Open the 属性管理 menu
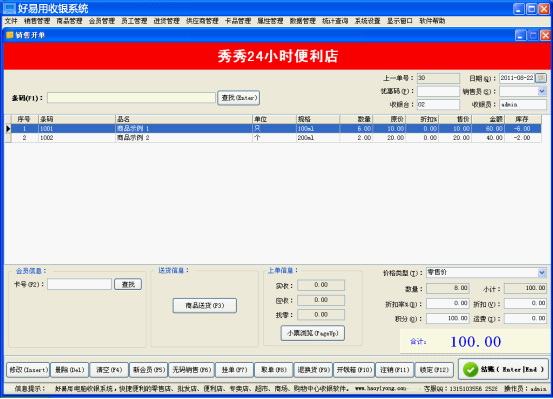Image resolution: width=553 pixels, height=399 pixels. pyautogui.click(x=270, y=21)
